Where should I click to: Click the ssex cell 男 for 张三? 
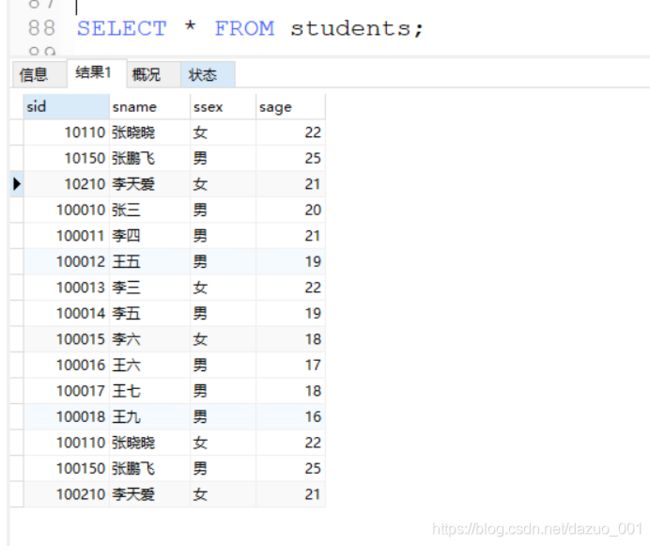[223, 210]
